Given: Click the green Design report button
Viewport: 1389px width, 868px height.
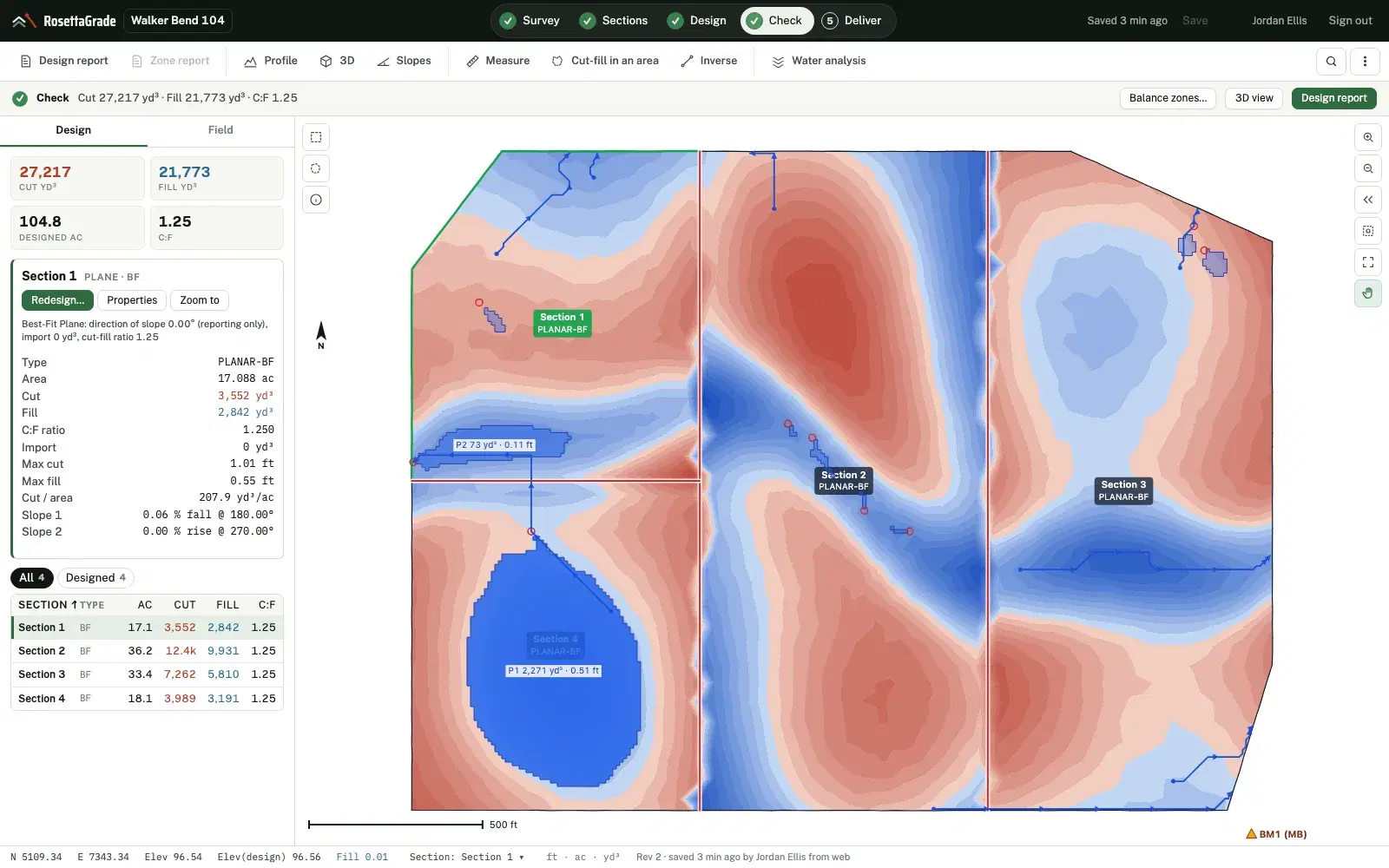Looking at the screenshot, I should tap(1333, 98).
